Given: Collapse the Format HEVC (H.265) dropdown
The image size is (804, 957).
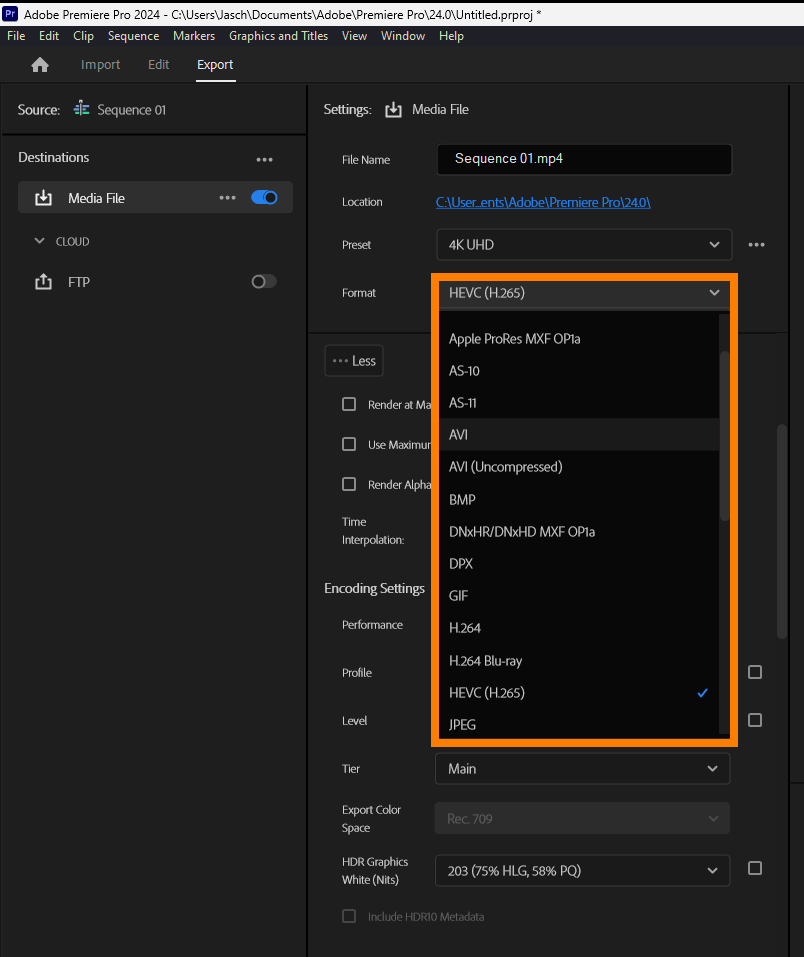Looking at the screenshot, I should [x=584, y=293].
